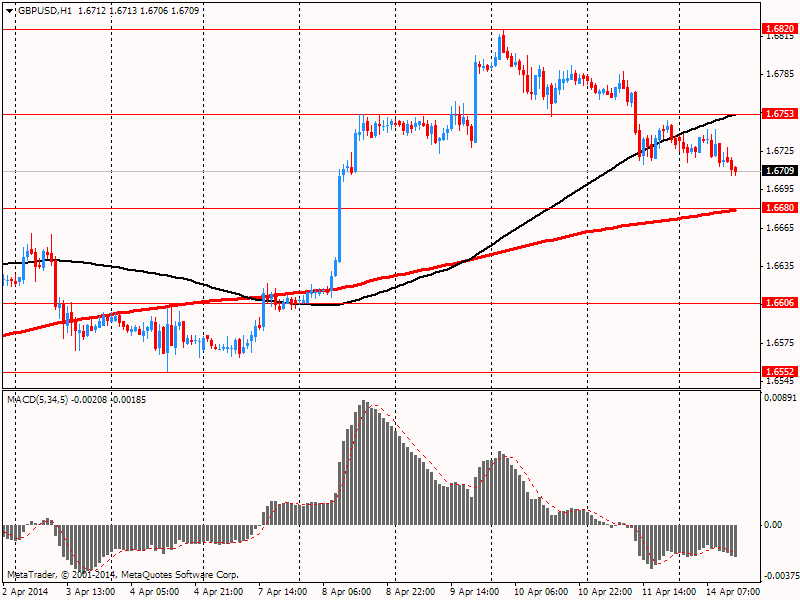The height and width of the screenshot is (600, 800).
Task: Select the 4 Apr 21:00 time label
Action: tap(219, 592)
